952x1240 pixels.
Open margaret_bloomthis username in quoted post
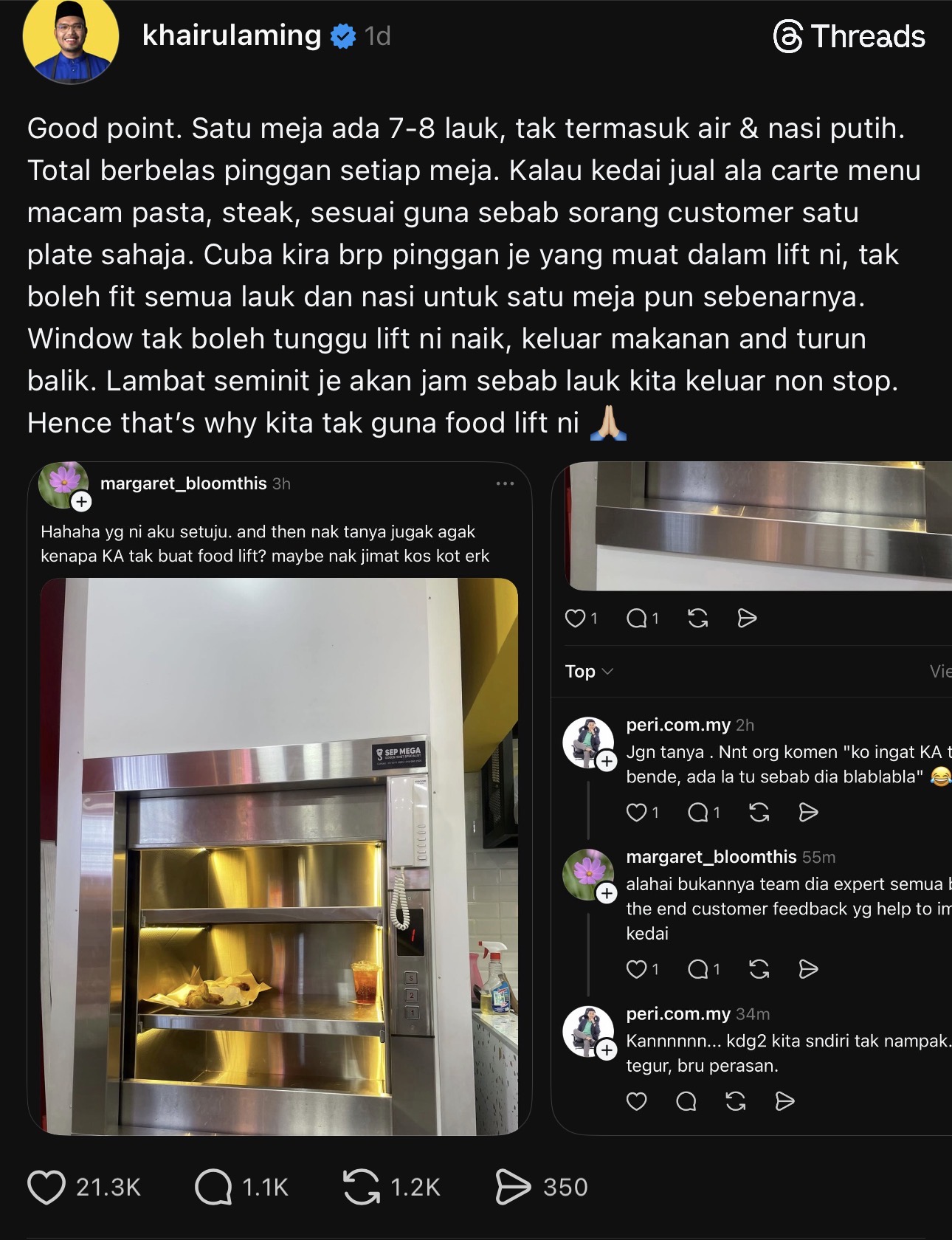[x=183, y=483]
